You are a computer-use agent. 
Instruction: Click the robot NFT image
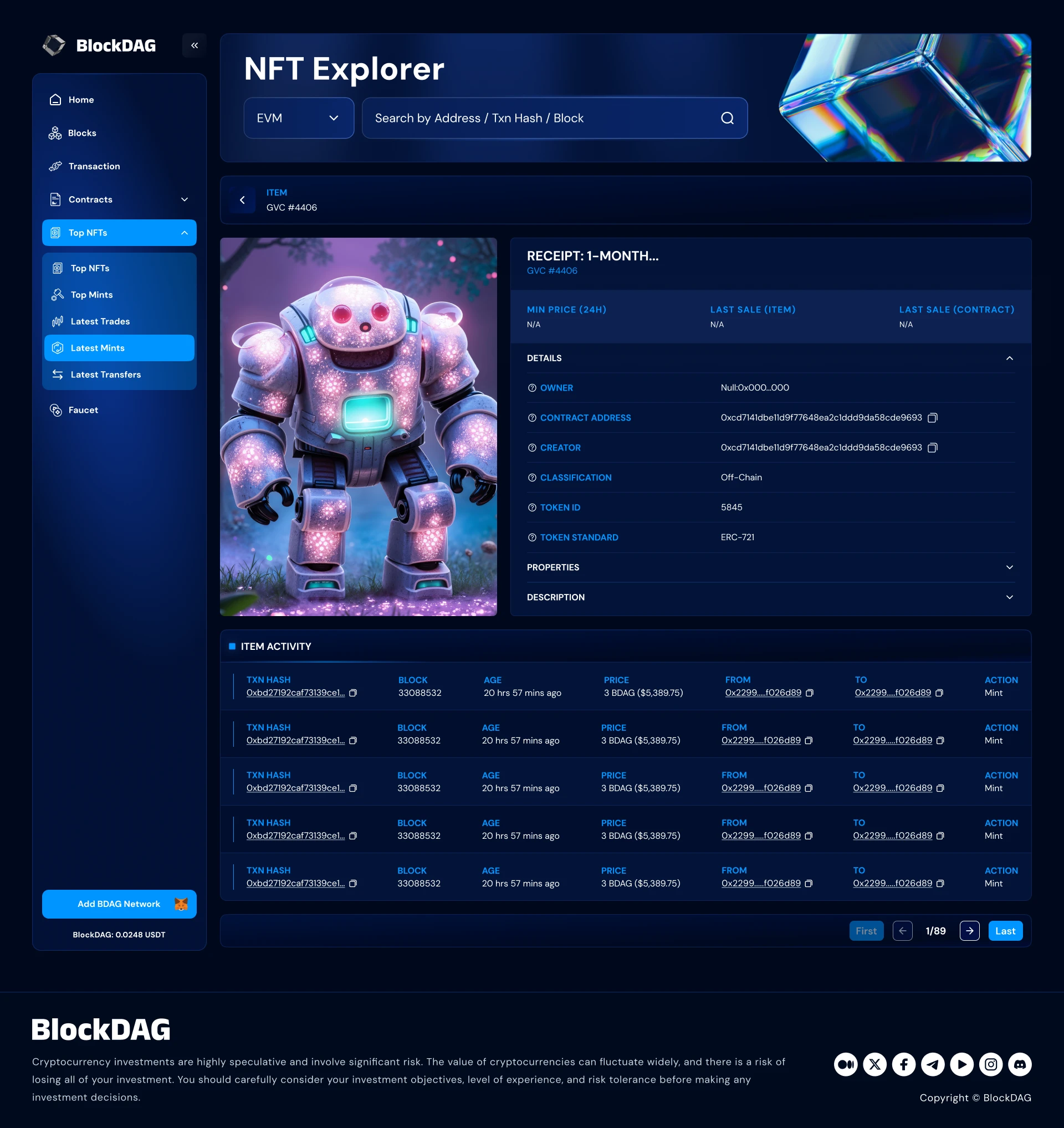point(358,427)
